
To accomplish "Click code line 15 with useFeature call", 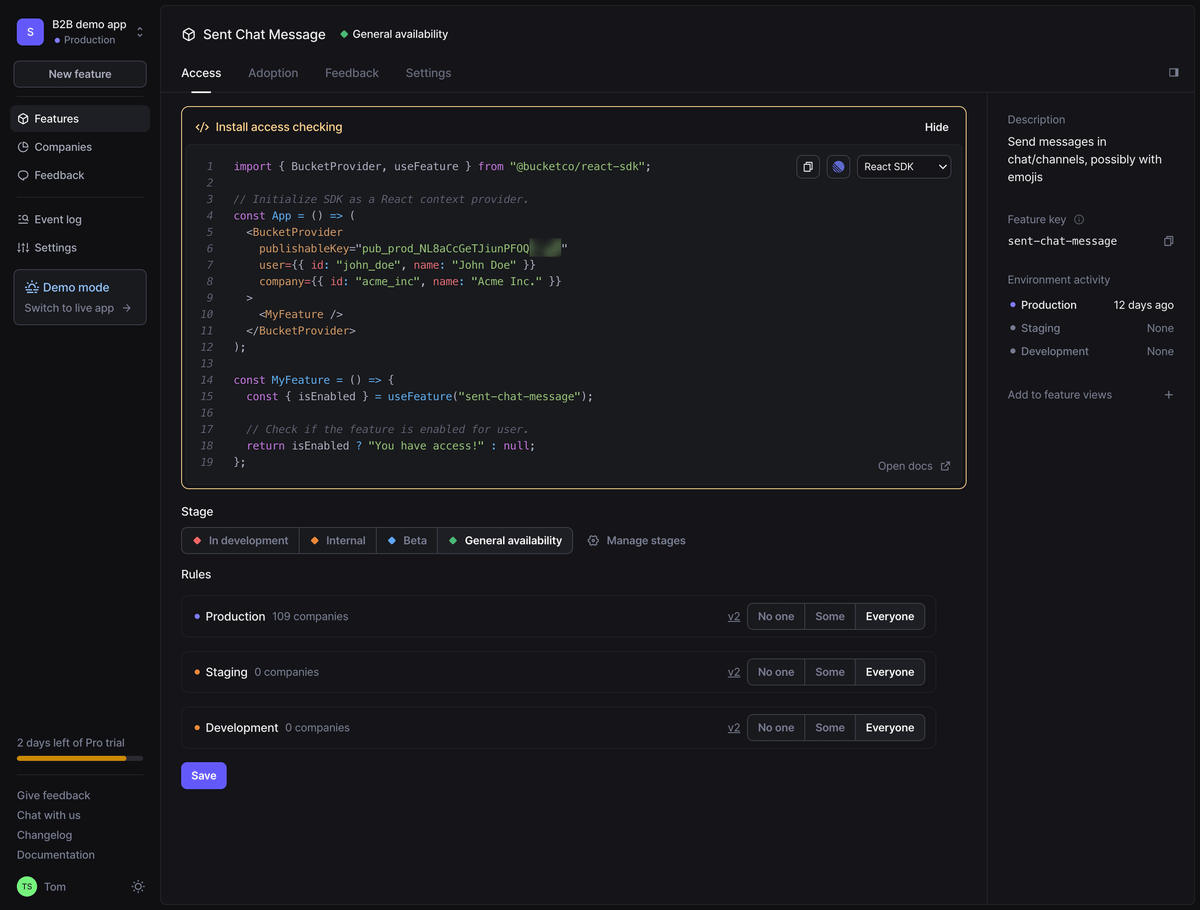I will click(420, 397).
